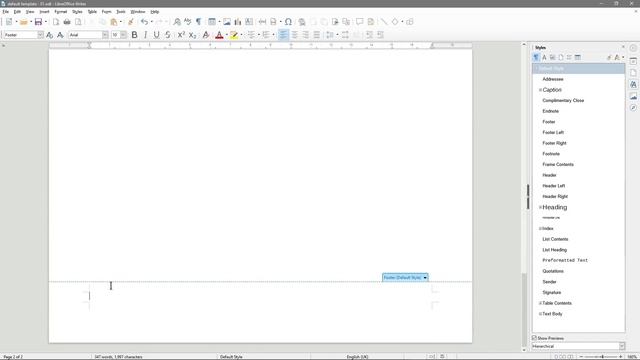Open the Paragraph Style dropdown arrow
640x360 pixels.
tap(40, 35)
